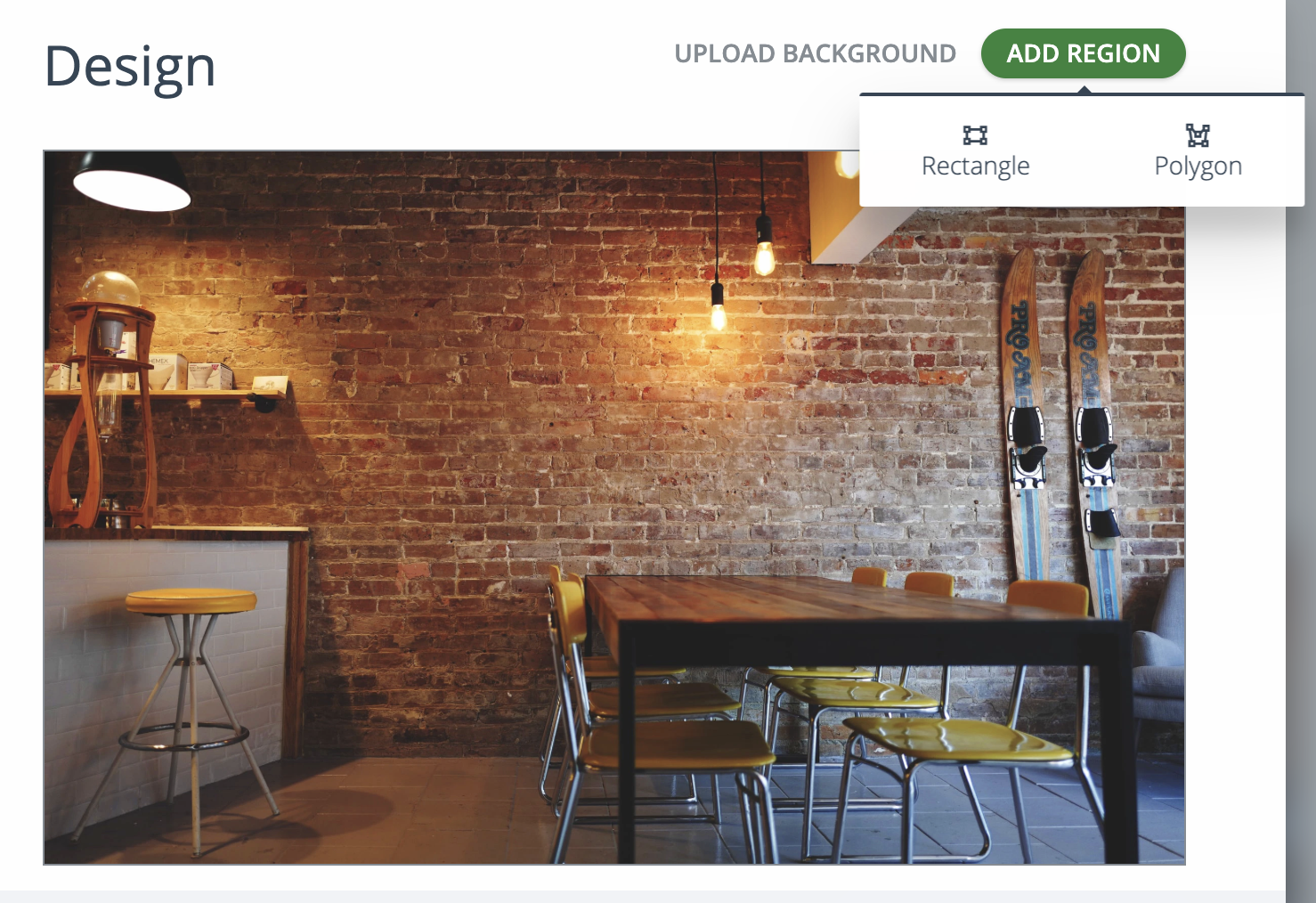Click the popover arrow tip beneath ADD REGION
This screenshot has height=903, width=1316.
coord(1084,89)
